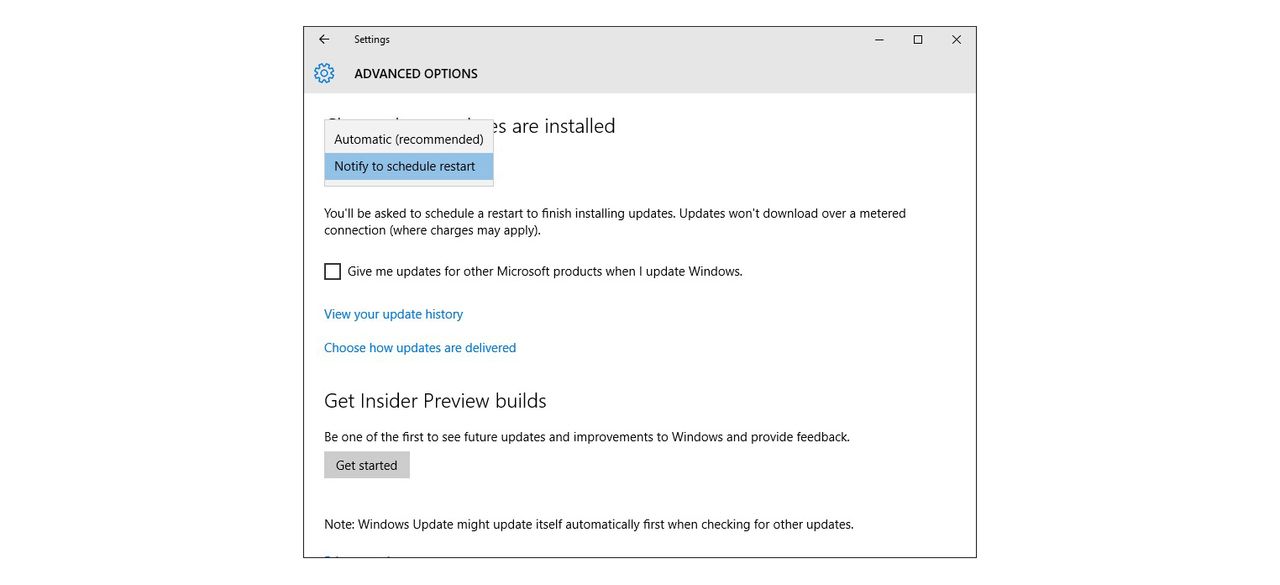1280x585 pixels.
Task: Open Choose how updates are delivered
Action: (420, 348)
